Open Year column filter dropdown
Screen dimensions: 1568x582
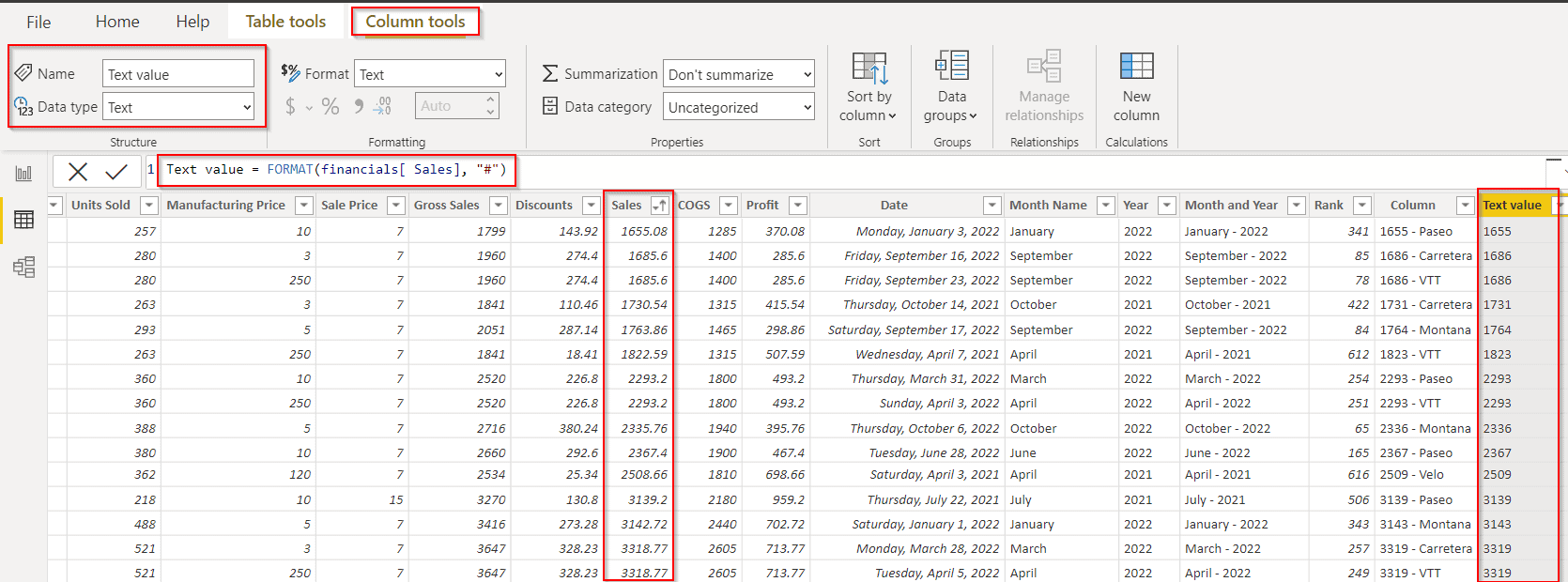point(1166,205)
